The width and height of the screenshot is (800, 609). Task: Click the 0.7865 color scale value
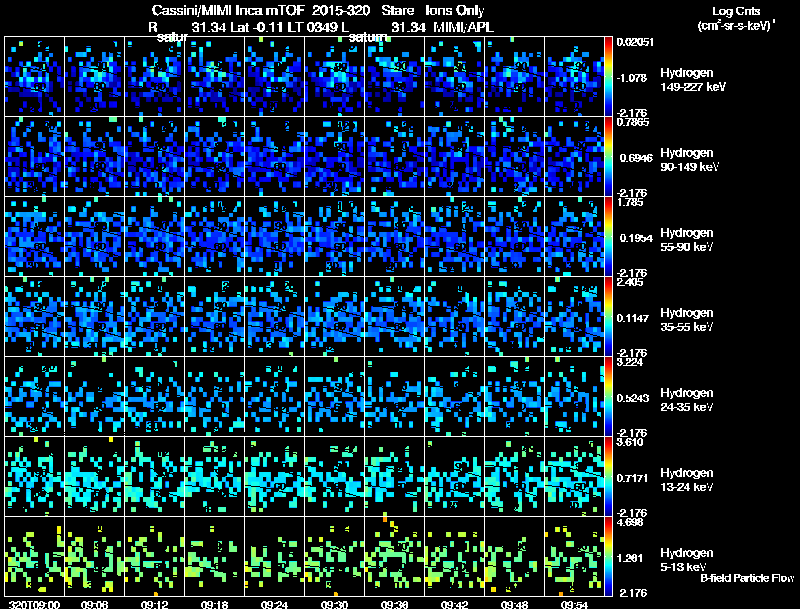[x=633, y=122]
